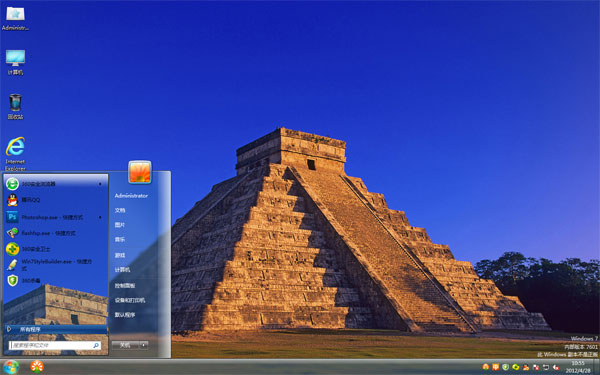Launch 360安全浏览器 from Start menu
600x375 pixels.
click(55, 184)
